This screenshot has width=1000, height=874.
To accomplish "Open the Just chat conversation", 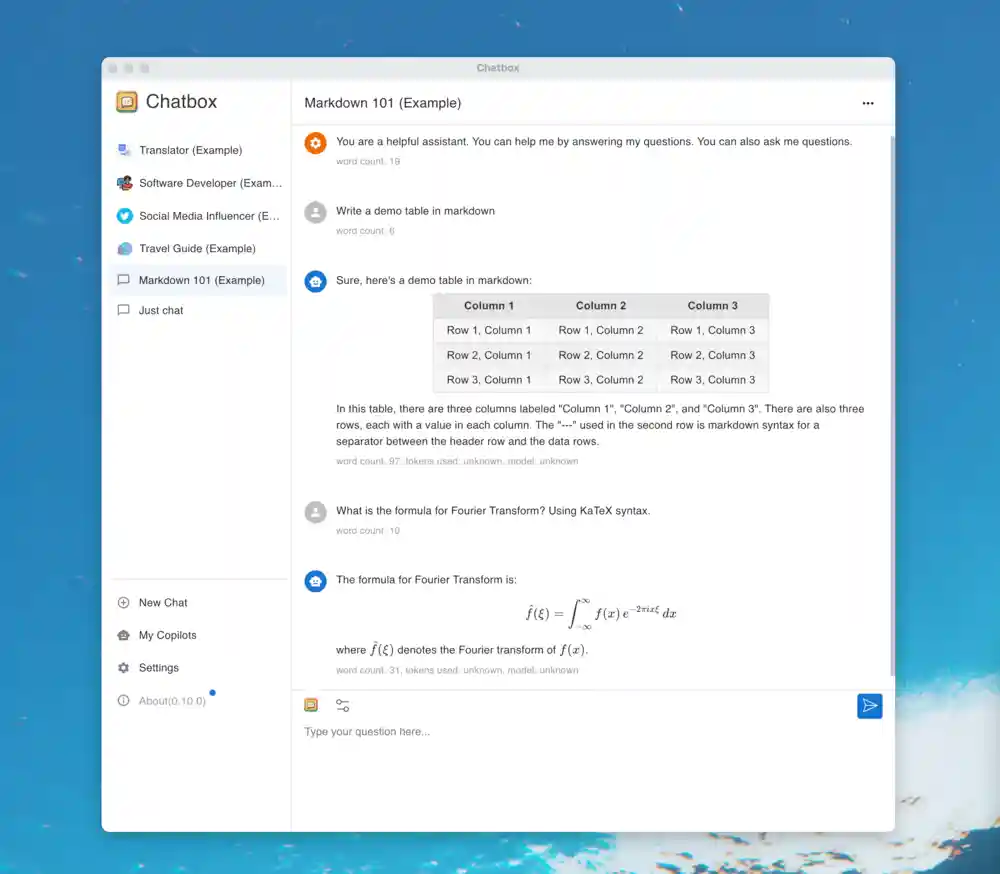I will [198, 310].
